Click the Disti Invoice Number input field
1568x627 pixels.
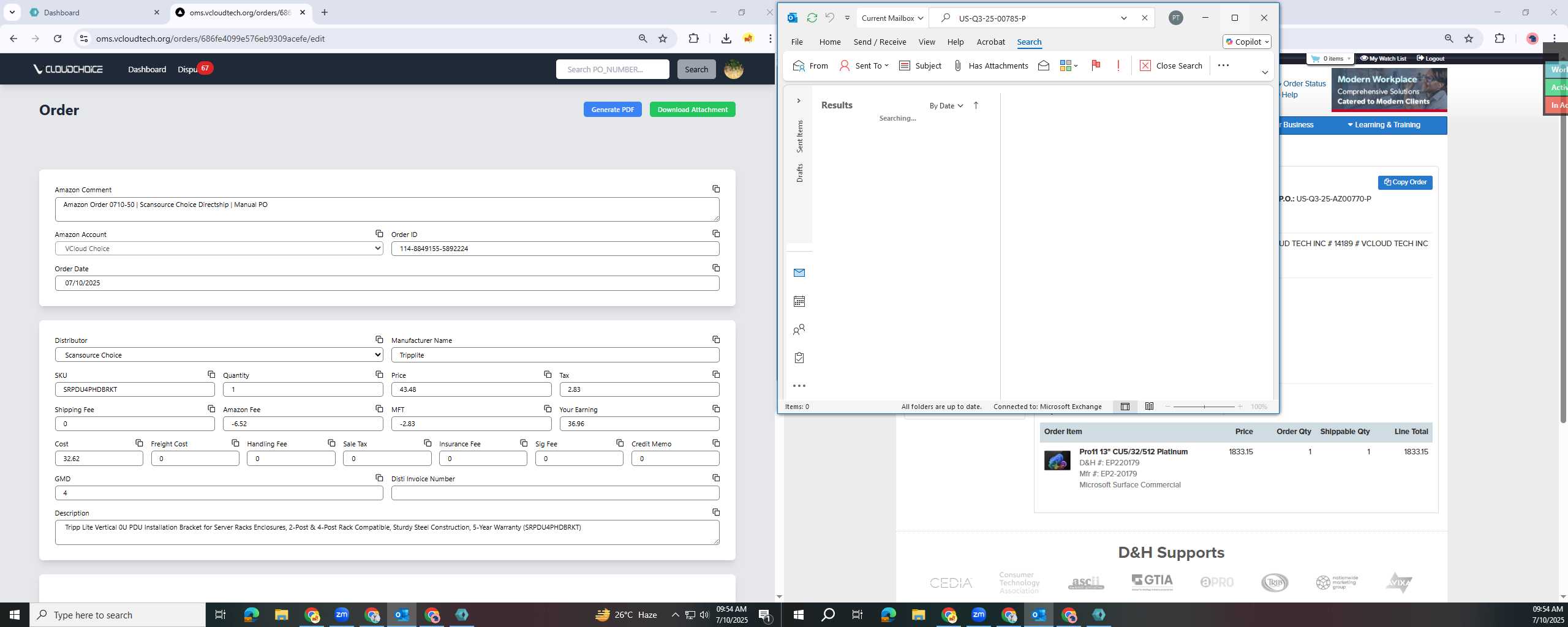[555, 493]
